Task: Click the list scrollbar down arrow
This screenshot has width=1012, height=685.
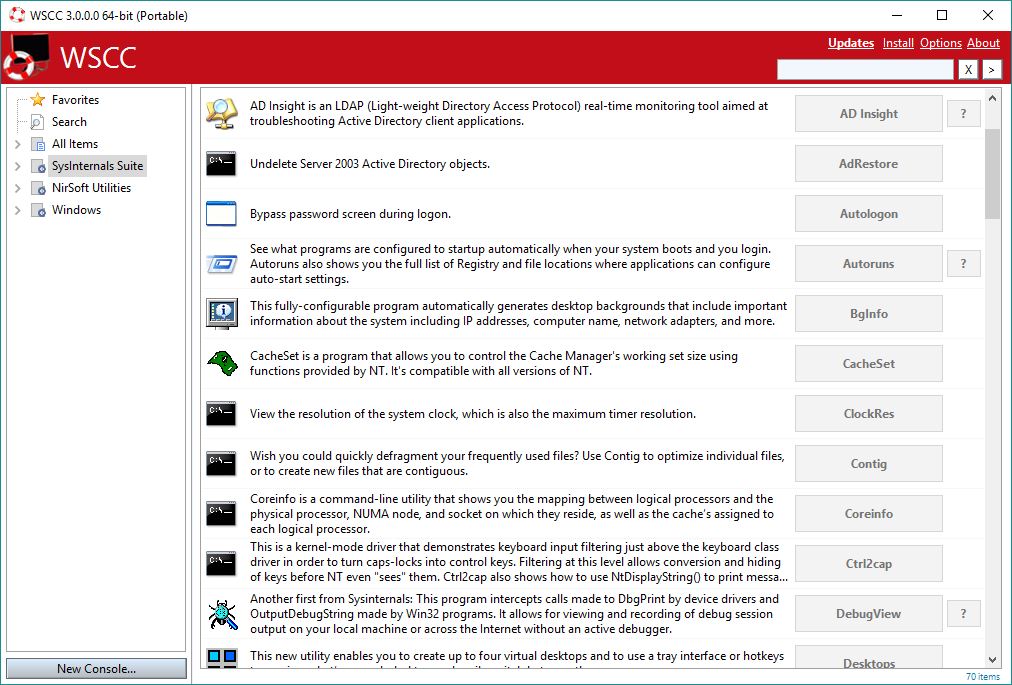Action: click(x=993, y=660)
